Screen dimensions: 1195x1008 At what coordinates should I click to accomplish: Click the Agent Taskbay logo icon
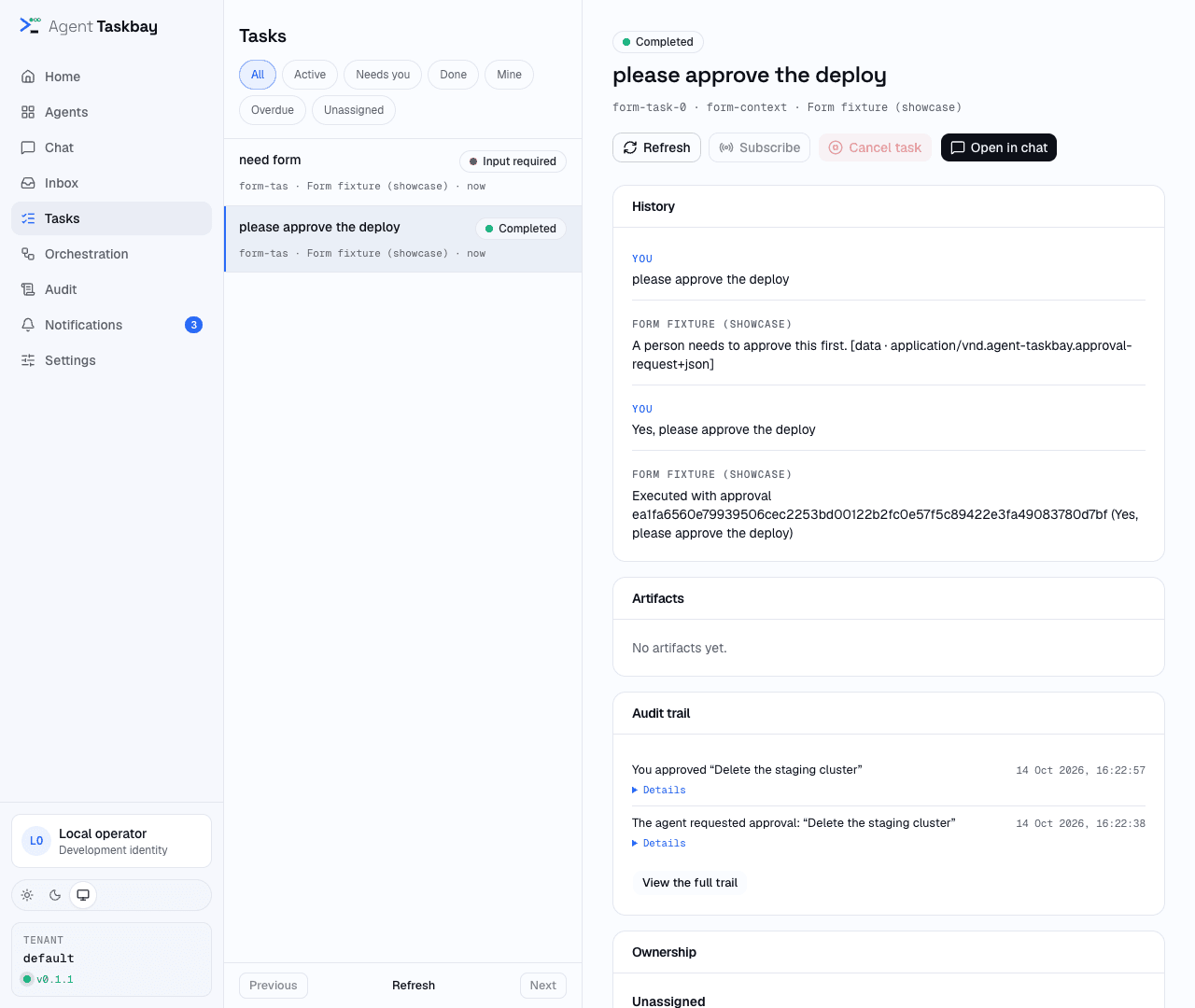pos(30,25)
